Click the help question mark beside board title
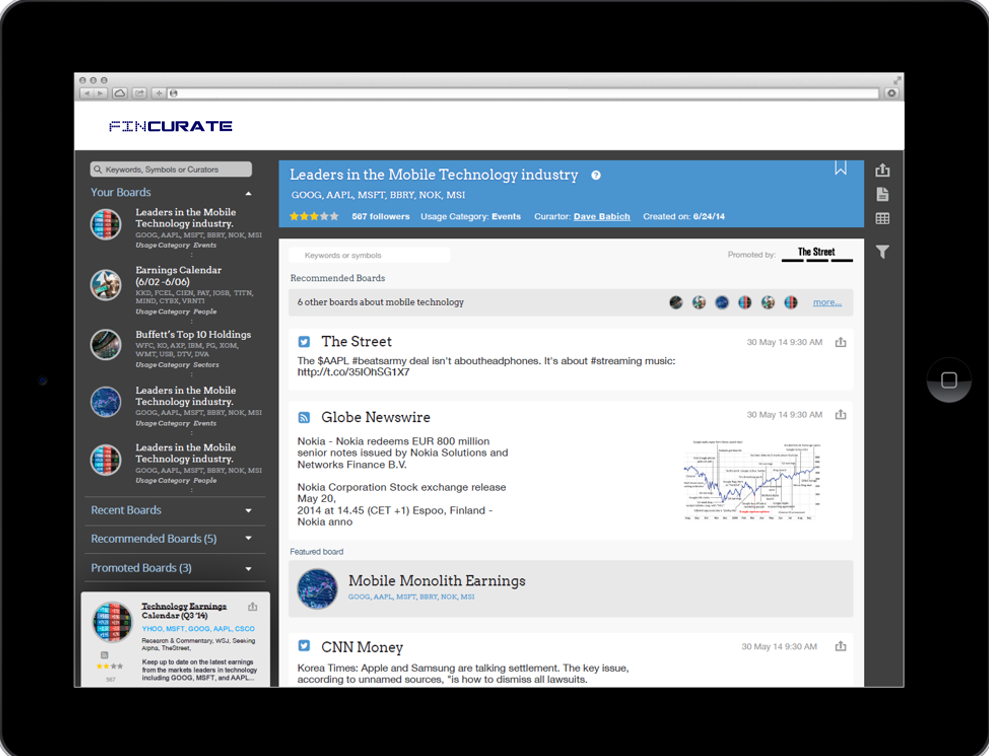The height and width of the screenshot is (756, 989). (596, 175)
